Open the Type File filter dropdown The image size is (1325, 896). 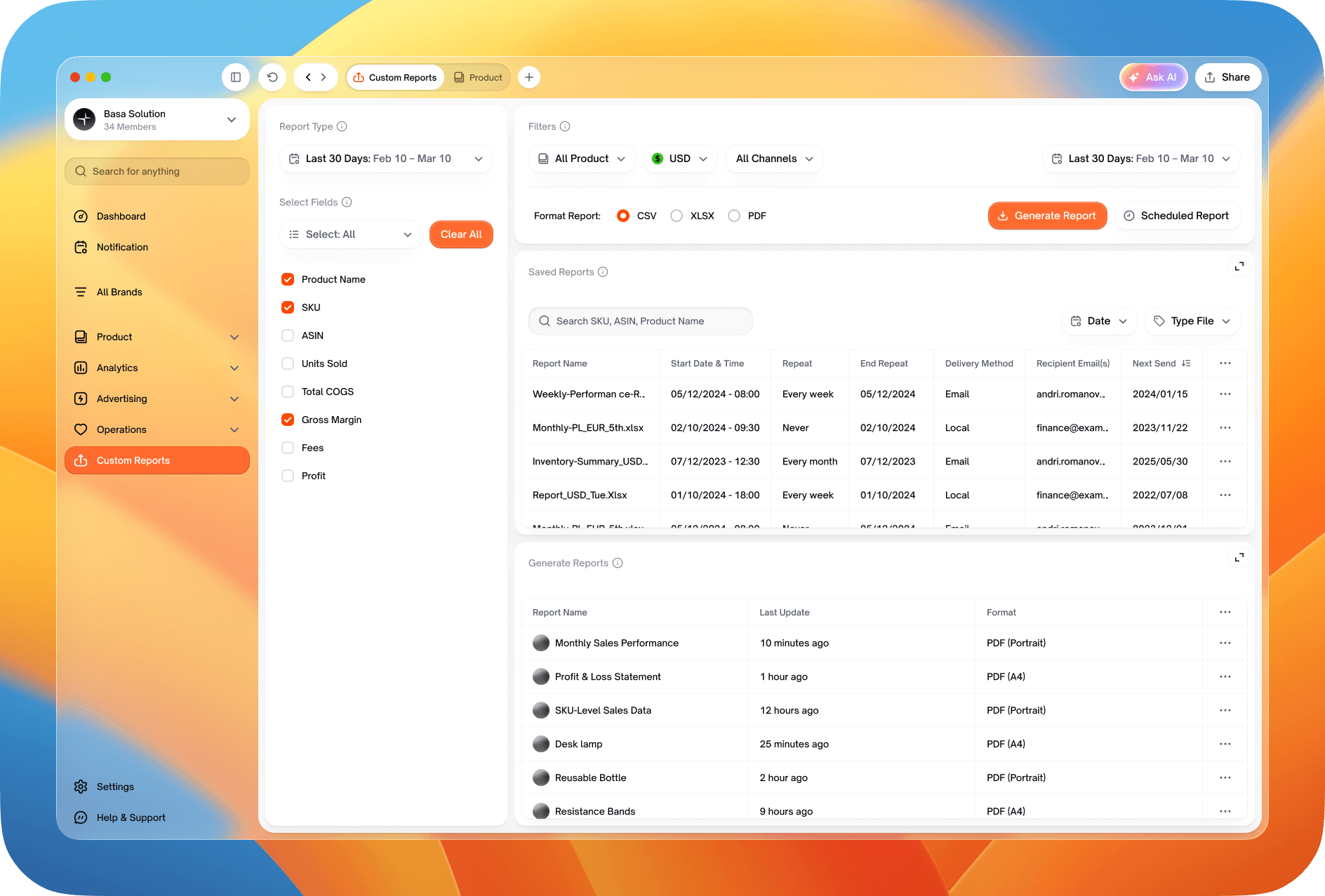[x=1192, y=321]
